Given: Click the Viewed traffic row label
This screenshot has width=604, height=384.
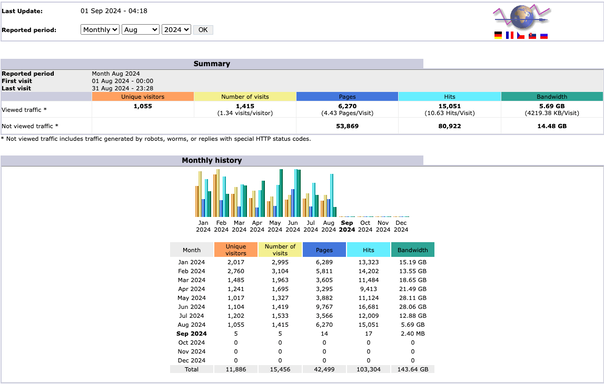Looking at the screenshot, I should click(24, 110).
